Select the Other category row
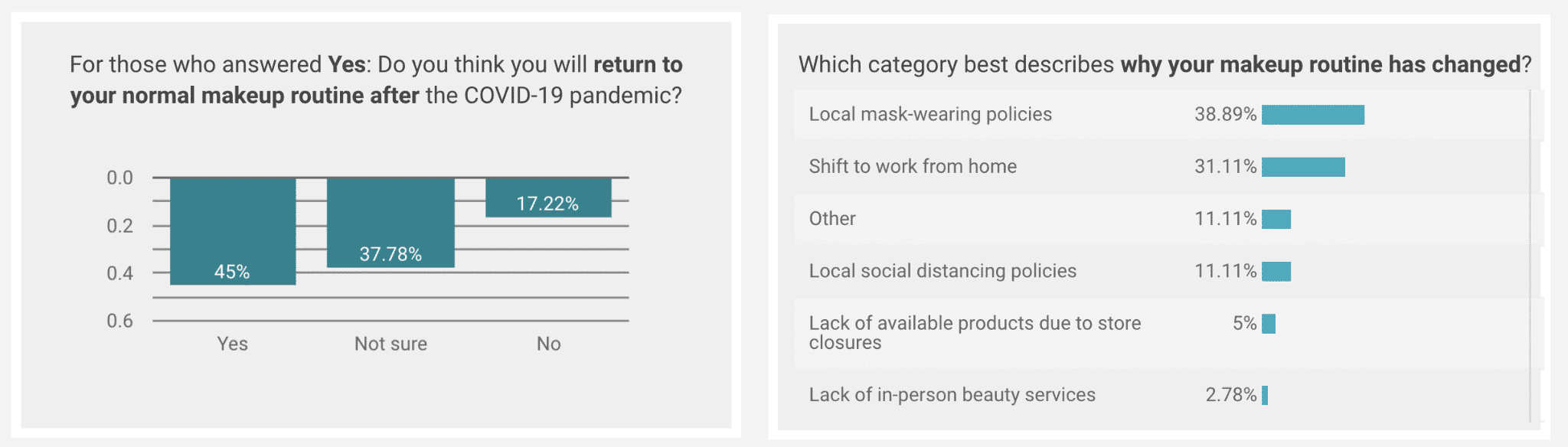This screenshot has width=1568, height=447. pyautogui.click(x=1161, y=219)
